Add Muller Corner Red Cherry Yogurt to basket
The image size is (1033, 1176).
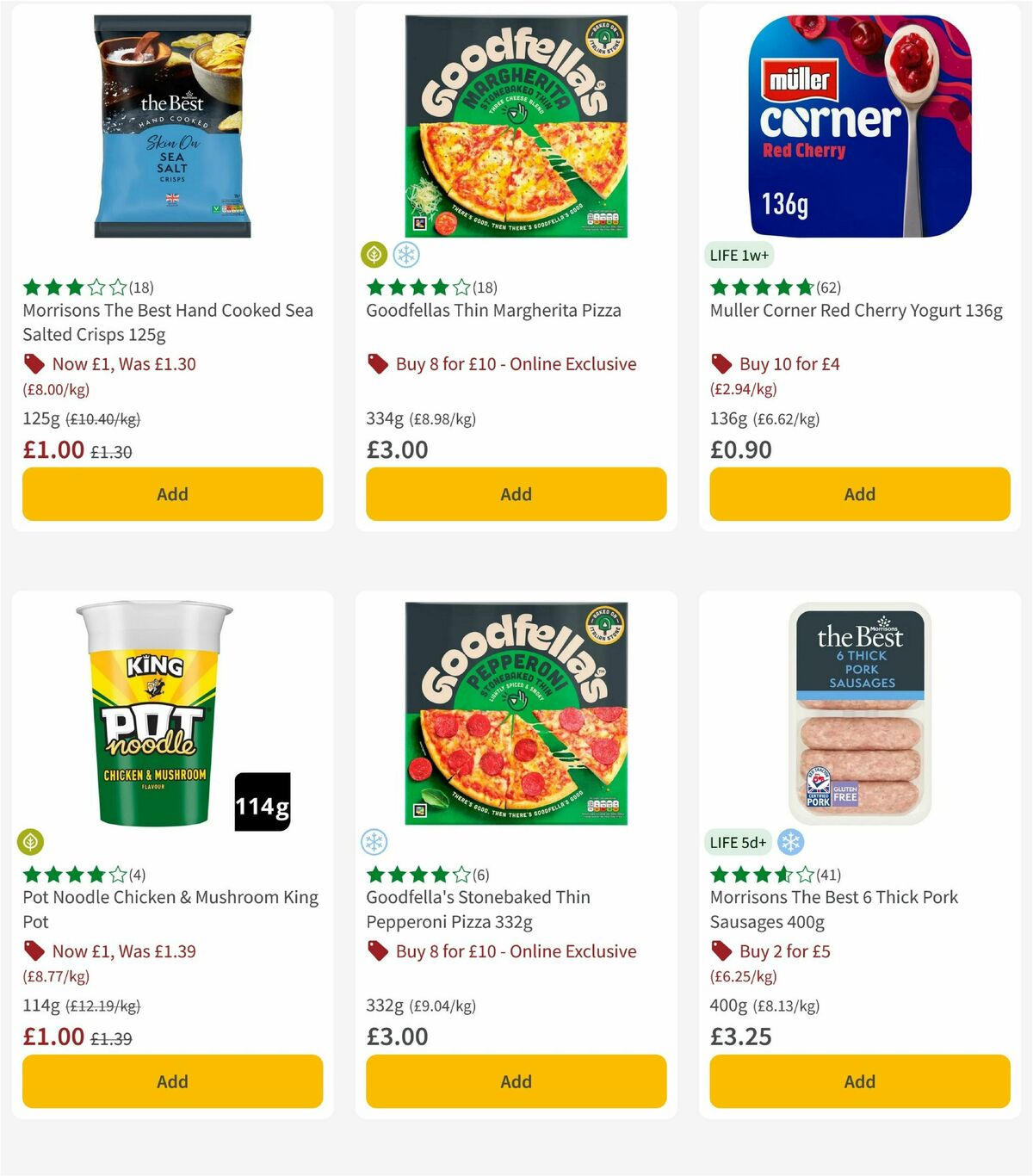coord(858,494)
